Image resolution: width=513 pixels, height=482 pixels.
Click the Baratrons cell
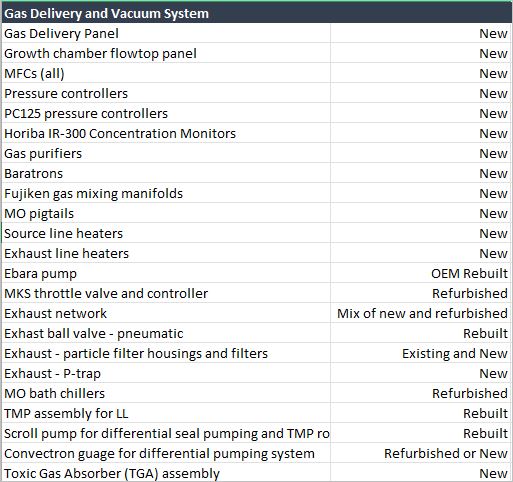166,173
